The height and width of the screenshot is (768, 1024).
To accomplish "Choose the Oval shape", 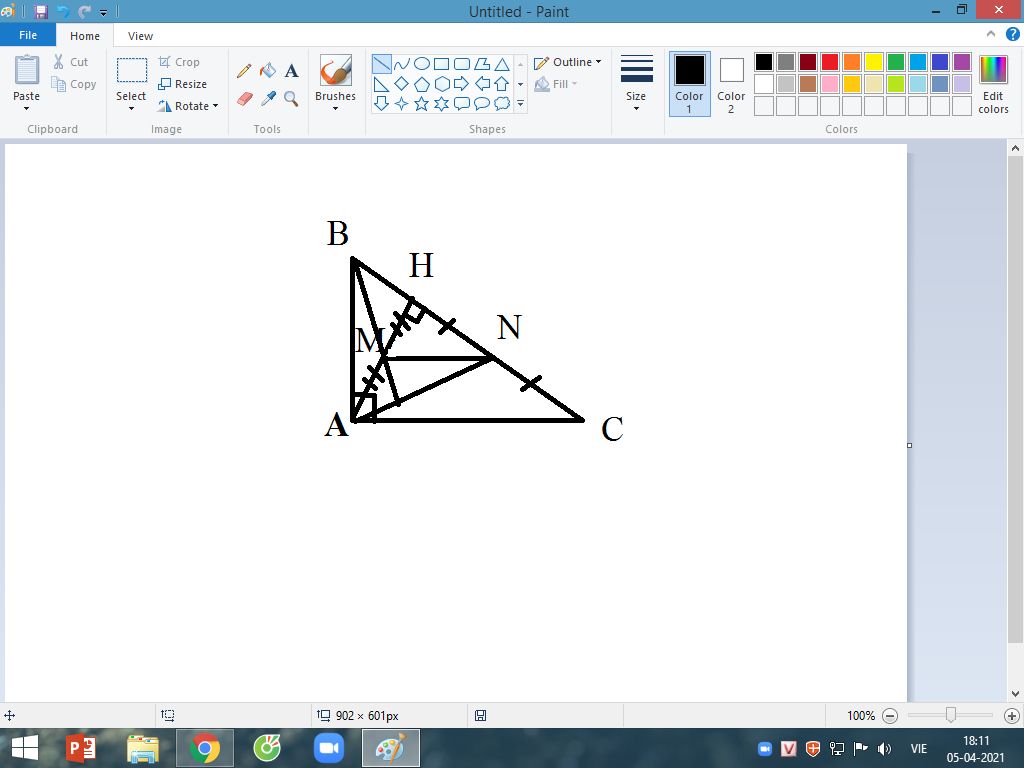I will [x=422, y=63].
